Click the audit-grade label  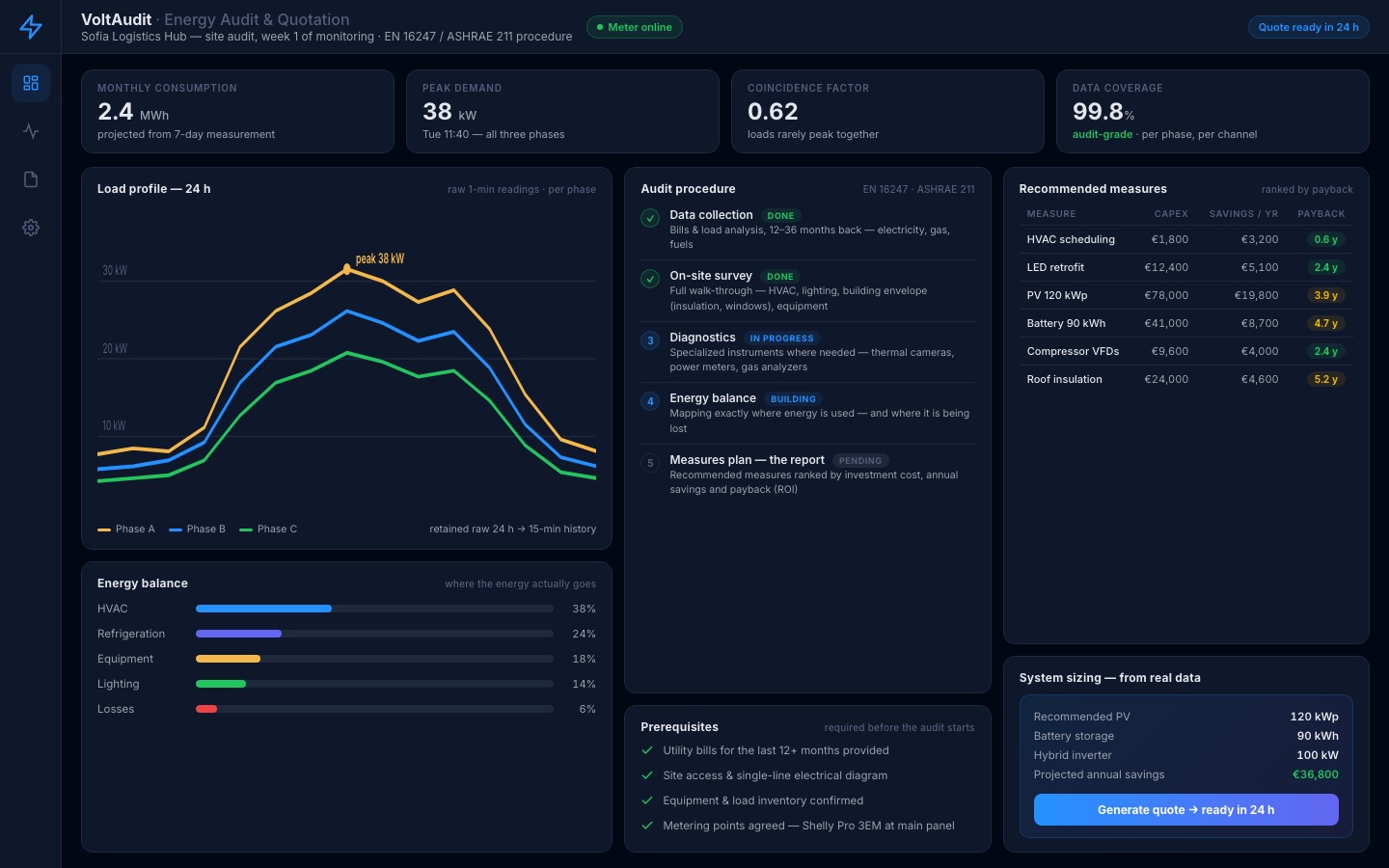click(x=1103, y=134)
